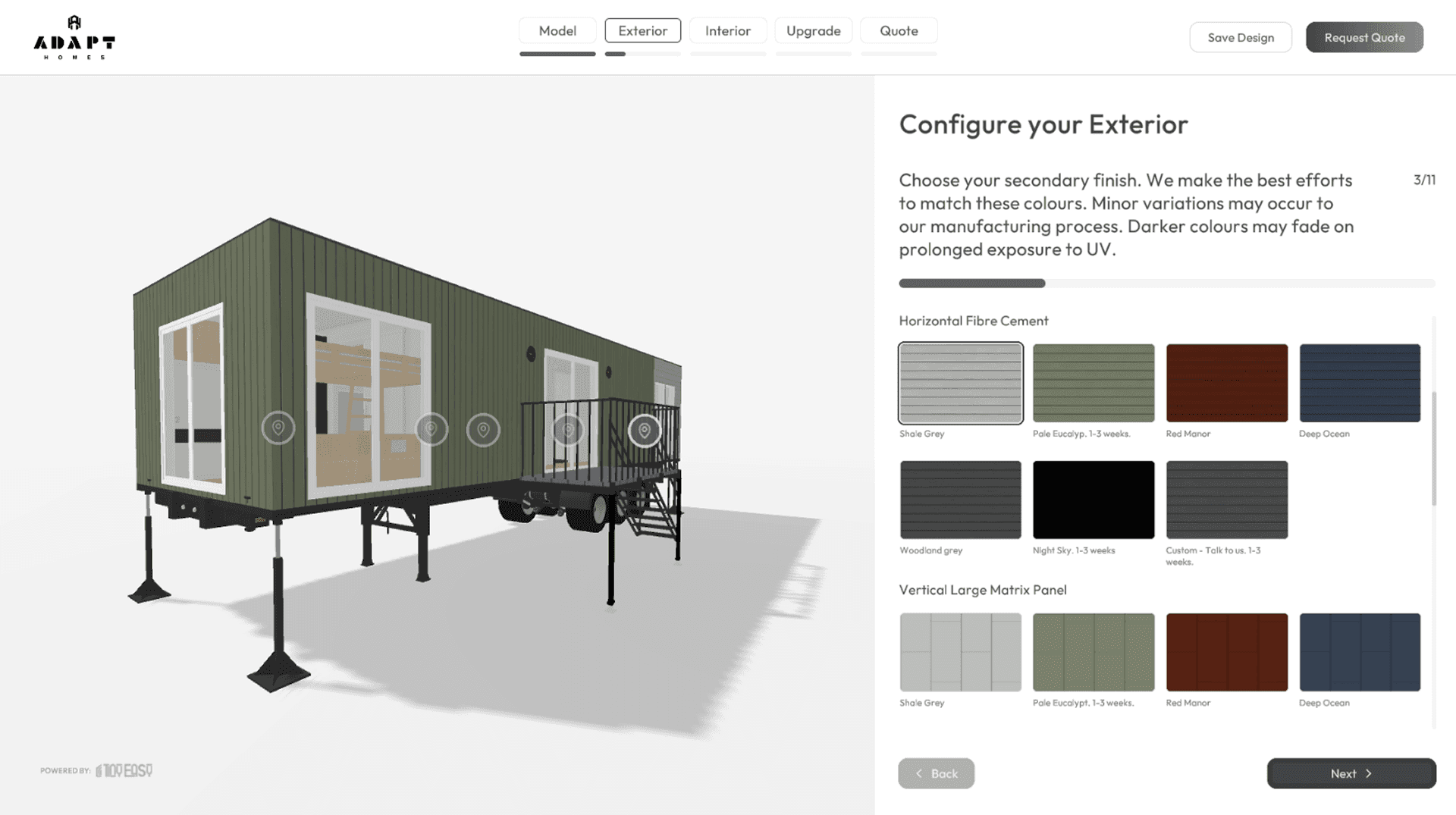Switch to the Interior tab
Image resolution: width=1456 pixels, height=815 pixels.
[728, 30]
